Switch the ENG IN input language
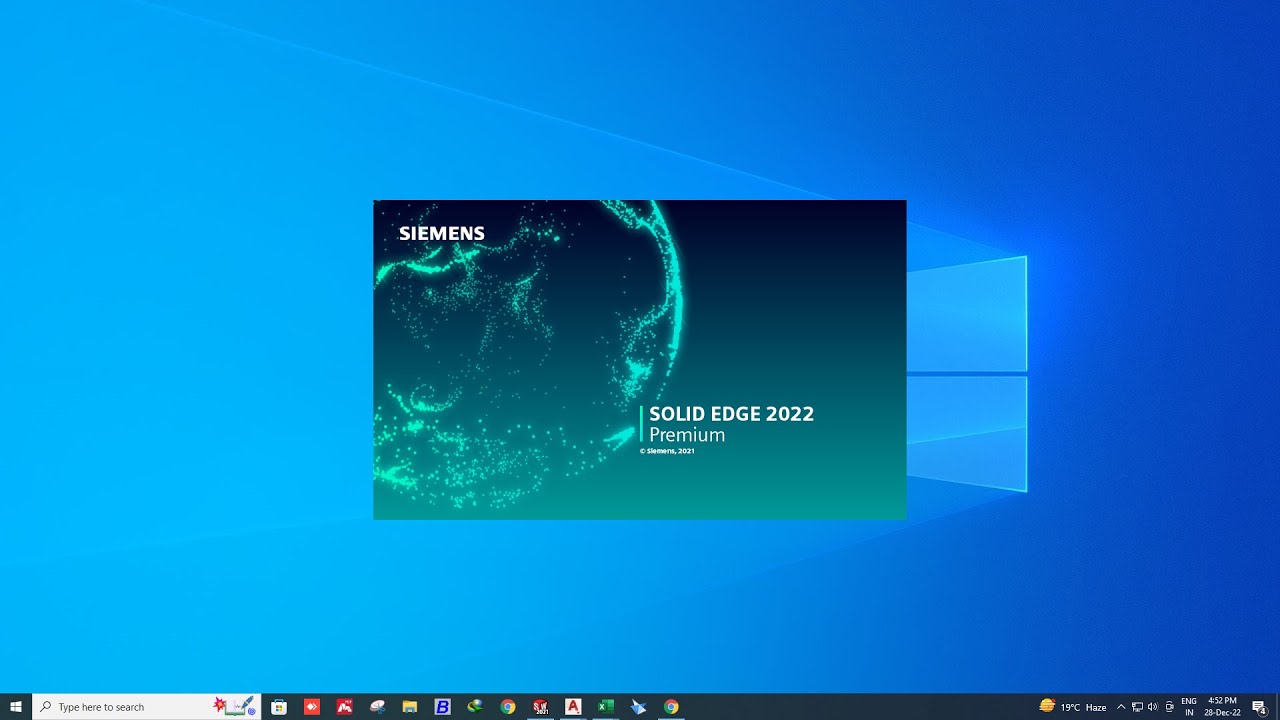The image size is (1280, 720). click(1189, 707)
